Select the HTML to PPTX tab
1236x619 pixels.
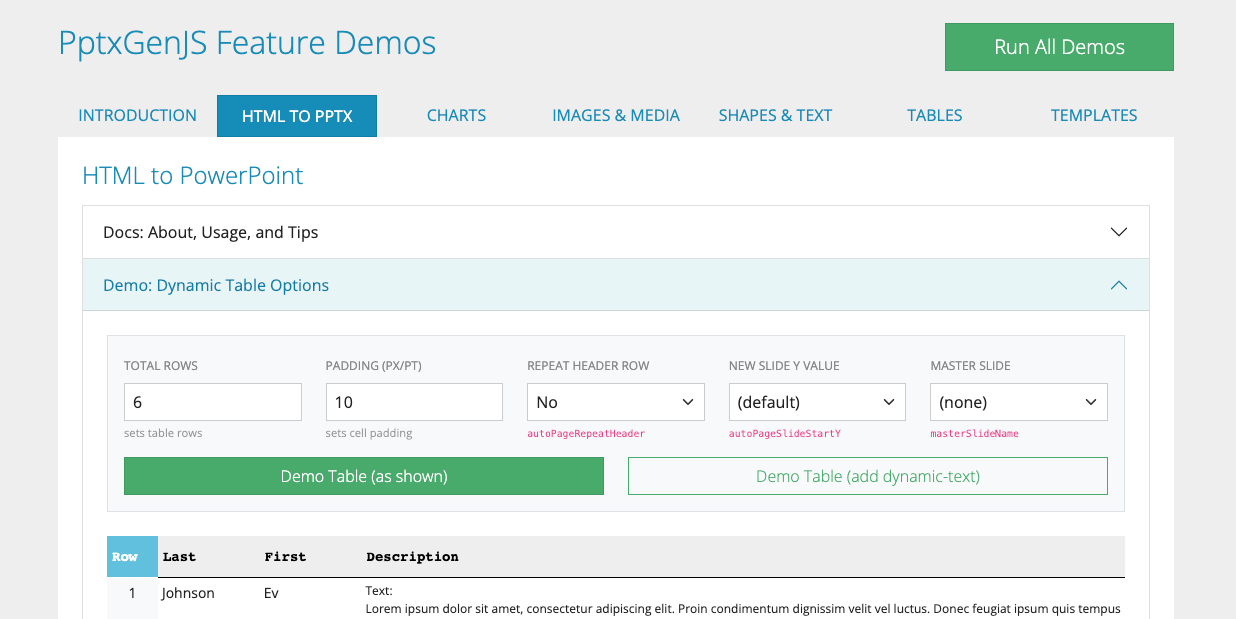[297, 116]
